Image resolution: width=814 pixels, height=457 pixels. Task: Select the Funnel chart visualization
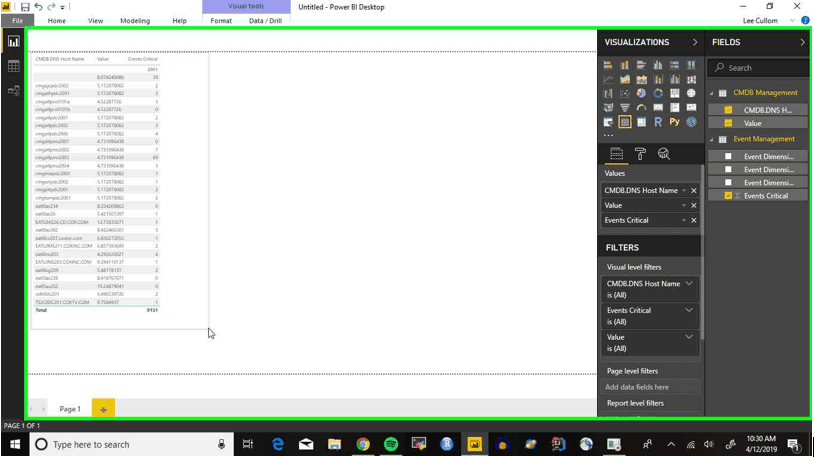(625, 107)
